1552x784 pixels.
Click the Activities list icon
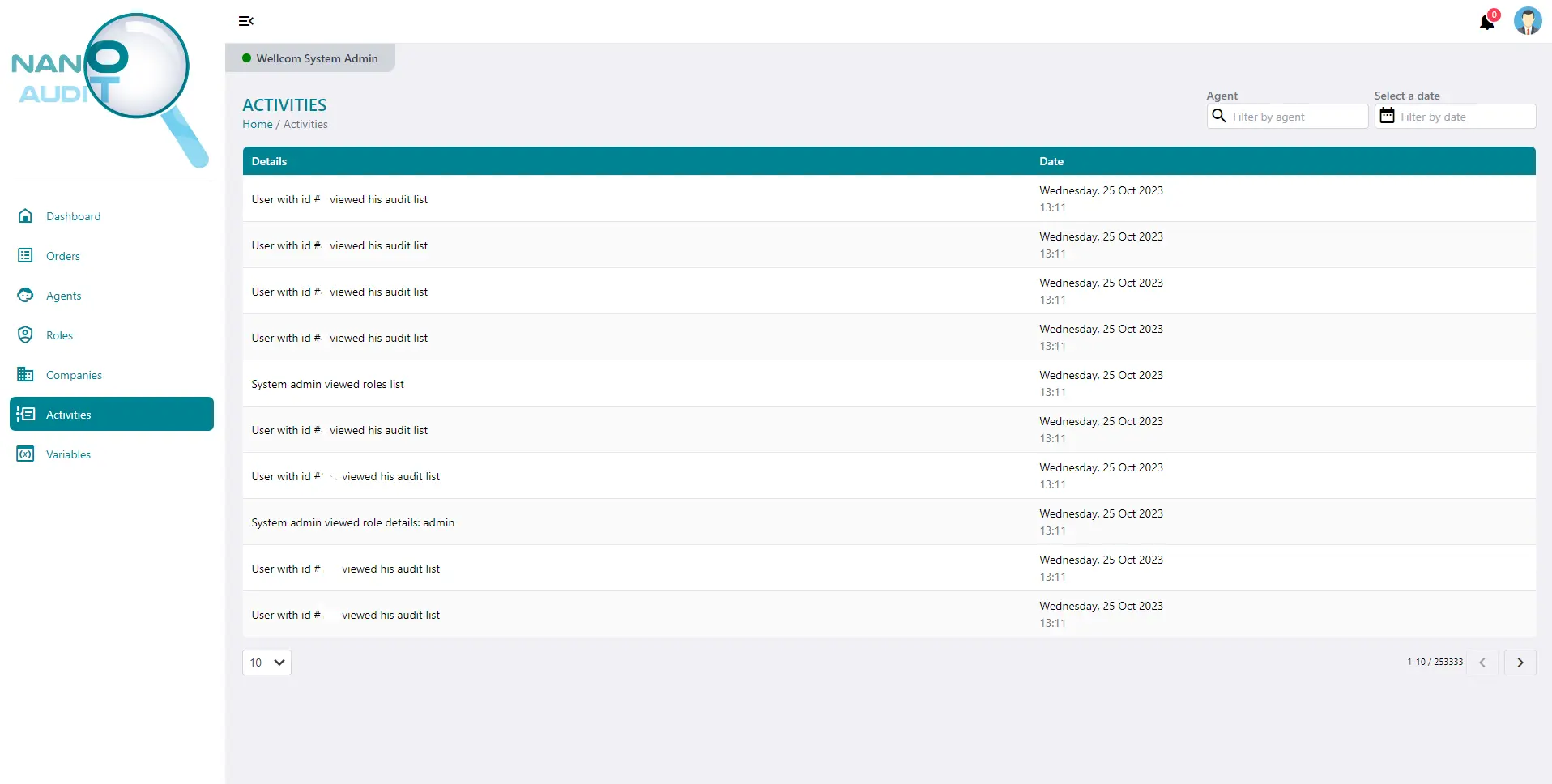tap(25, 414)
